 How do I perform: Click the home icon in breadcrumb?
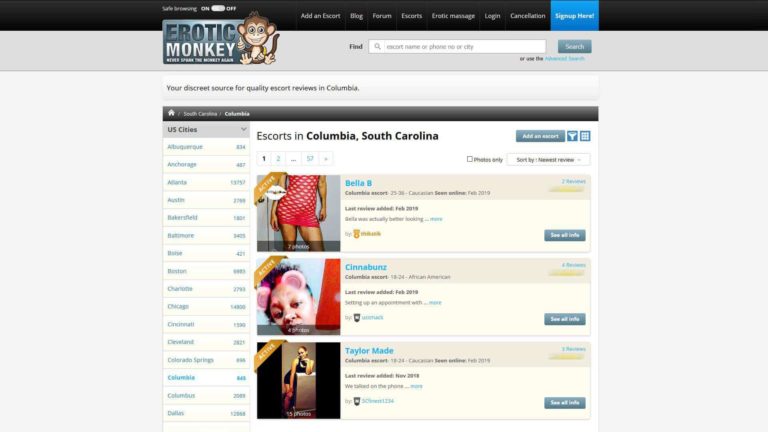[171, 113]
